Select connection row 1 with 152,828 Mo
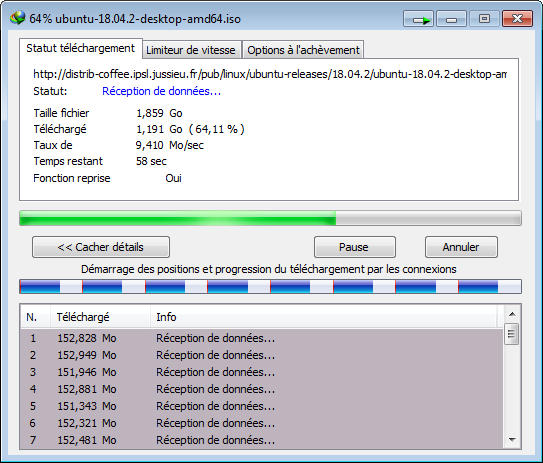Viewport: 543px width, 463px height. pyautogui.click(x=261, y=338)
